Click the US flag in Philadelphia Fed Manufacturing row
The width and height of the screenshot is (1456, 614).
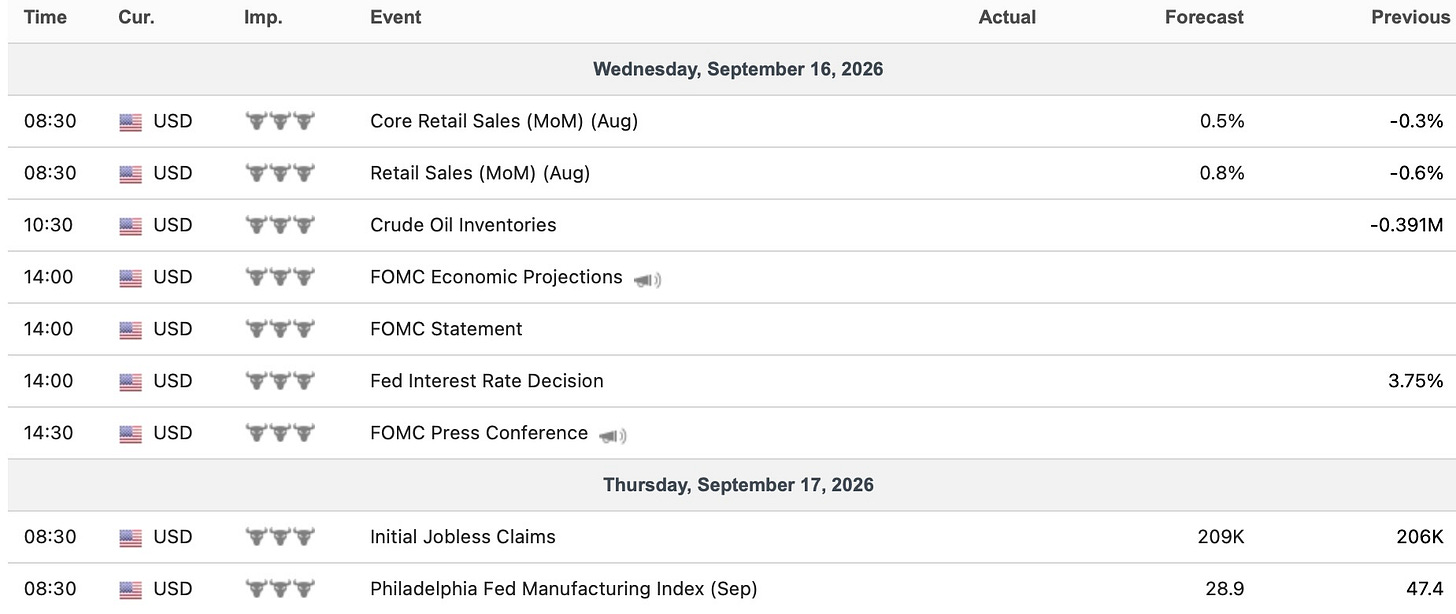(x=131, y=590)
